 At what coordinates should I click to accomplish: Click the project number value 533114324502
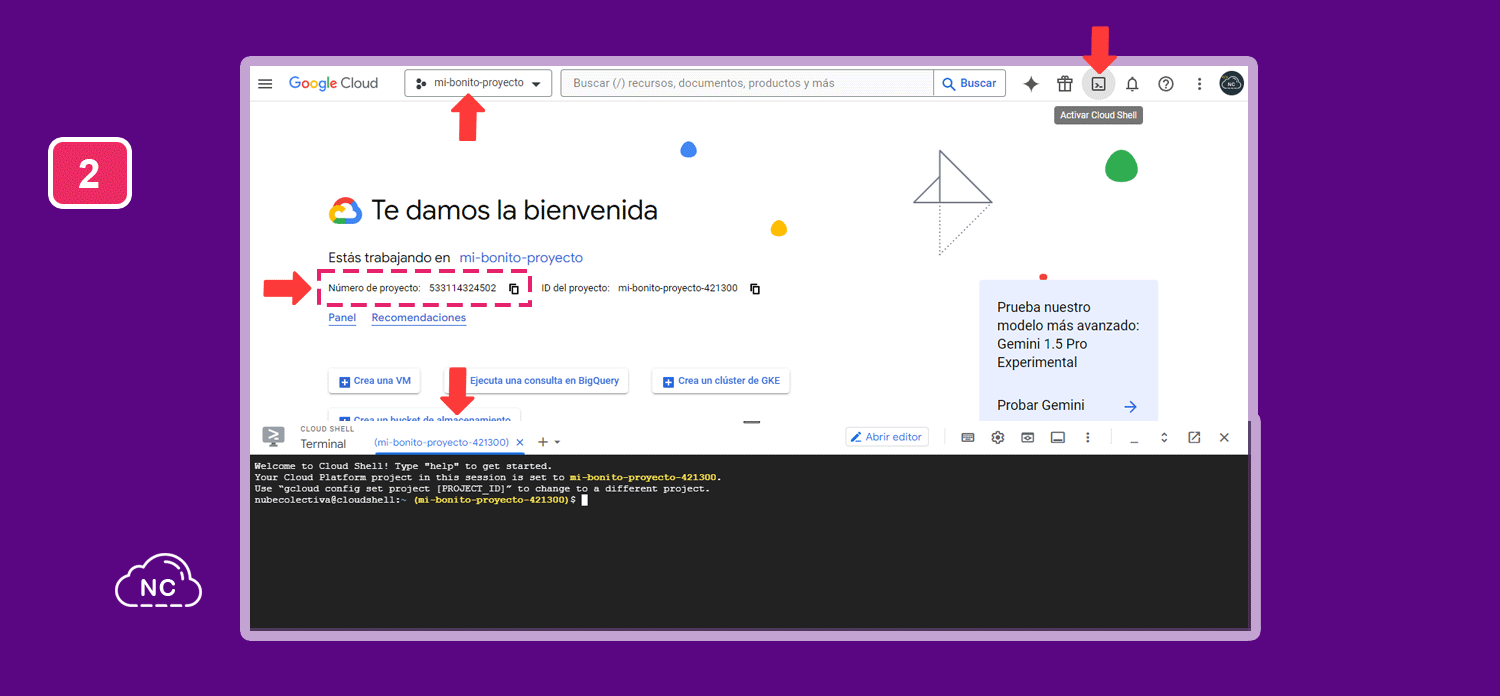click(x=463, y=288)
